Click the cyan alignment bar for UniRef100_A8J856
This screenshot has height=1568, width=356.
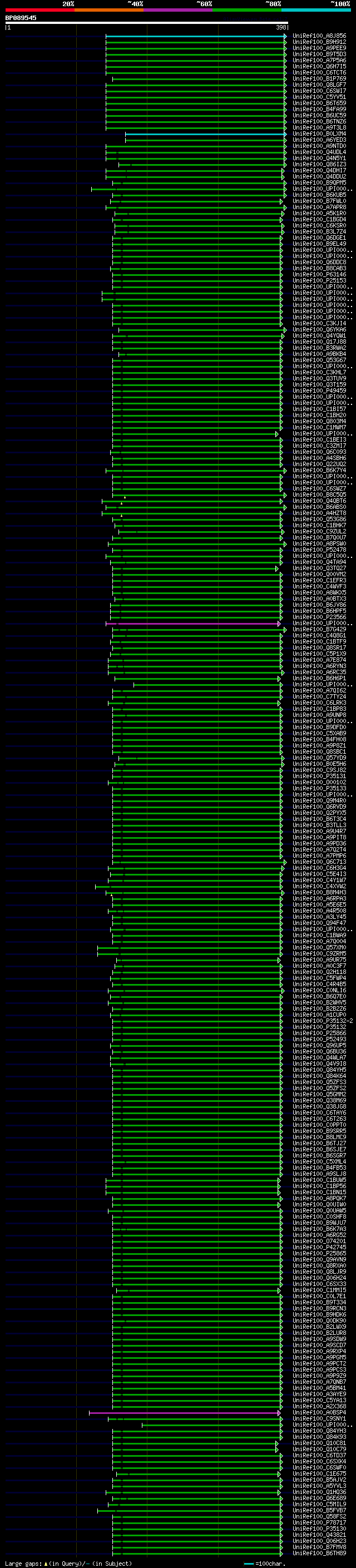[x=196, y=36]
